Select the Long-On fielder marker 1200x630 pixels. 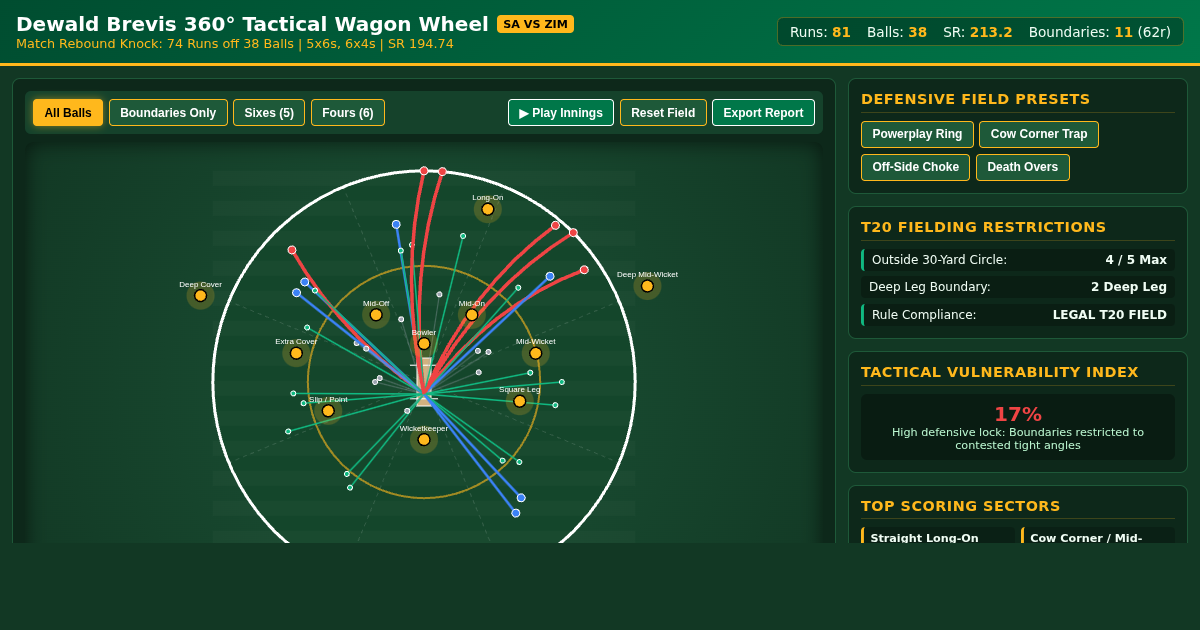coord(488,209)
